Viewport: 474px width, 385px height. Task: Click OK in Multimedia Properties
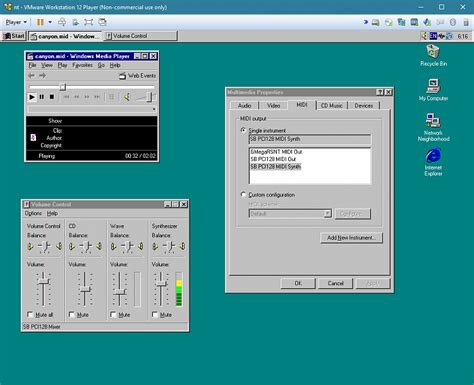click(x=298, y=283)
